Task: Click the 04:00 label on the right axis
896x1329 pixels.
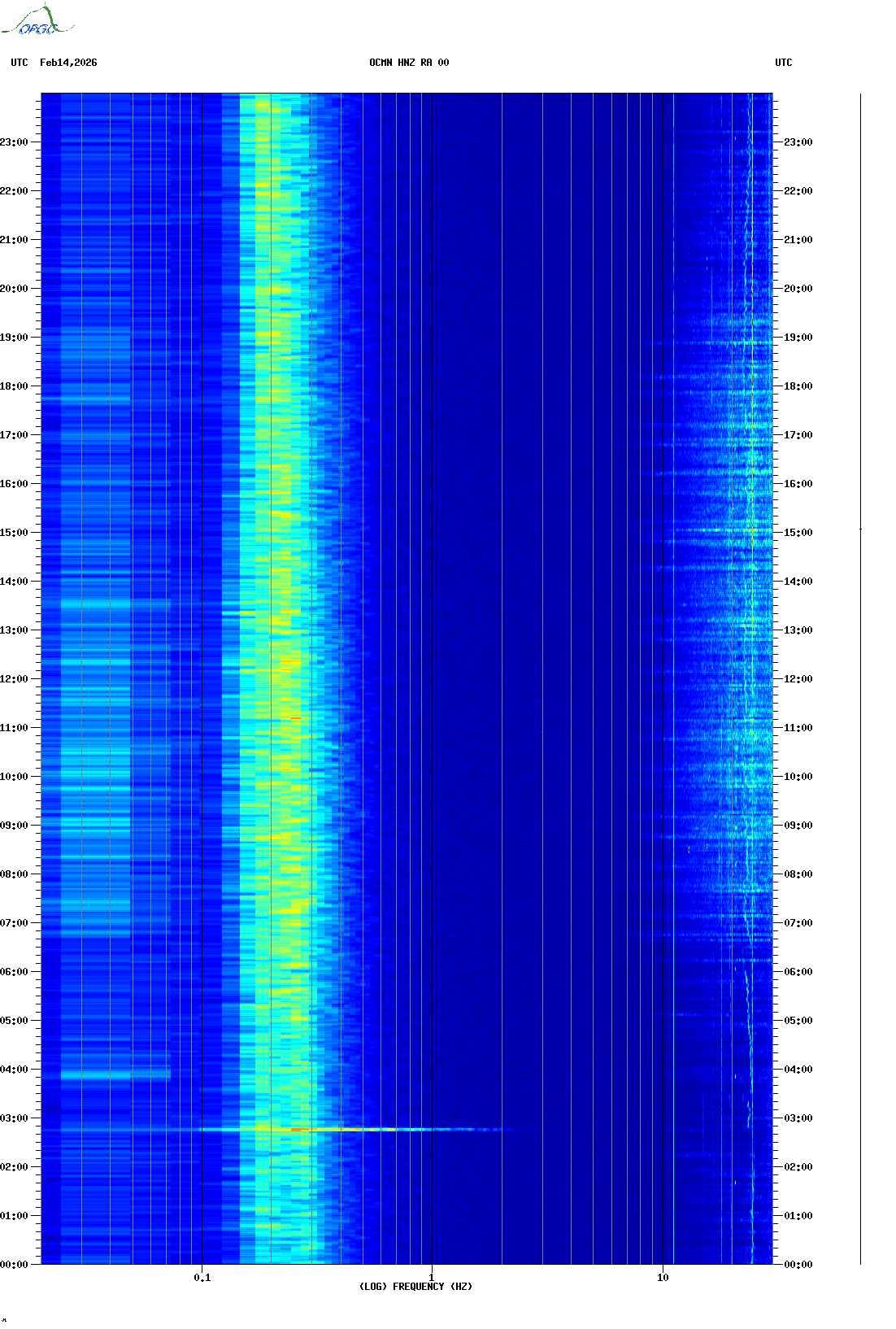Action: click(798, 1070)
